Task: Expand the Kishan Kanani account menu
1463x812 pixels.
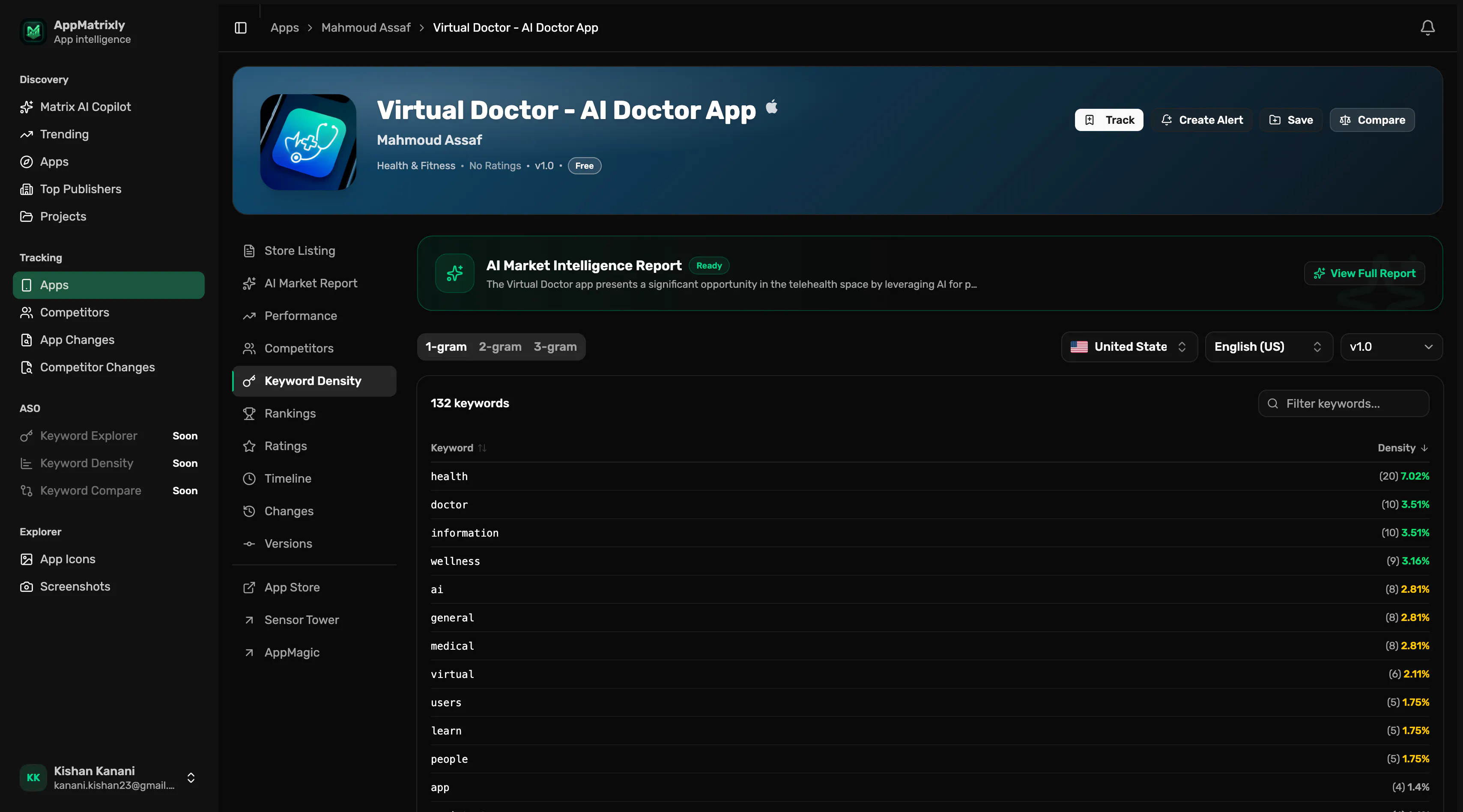Action: (108, 778)
